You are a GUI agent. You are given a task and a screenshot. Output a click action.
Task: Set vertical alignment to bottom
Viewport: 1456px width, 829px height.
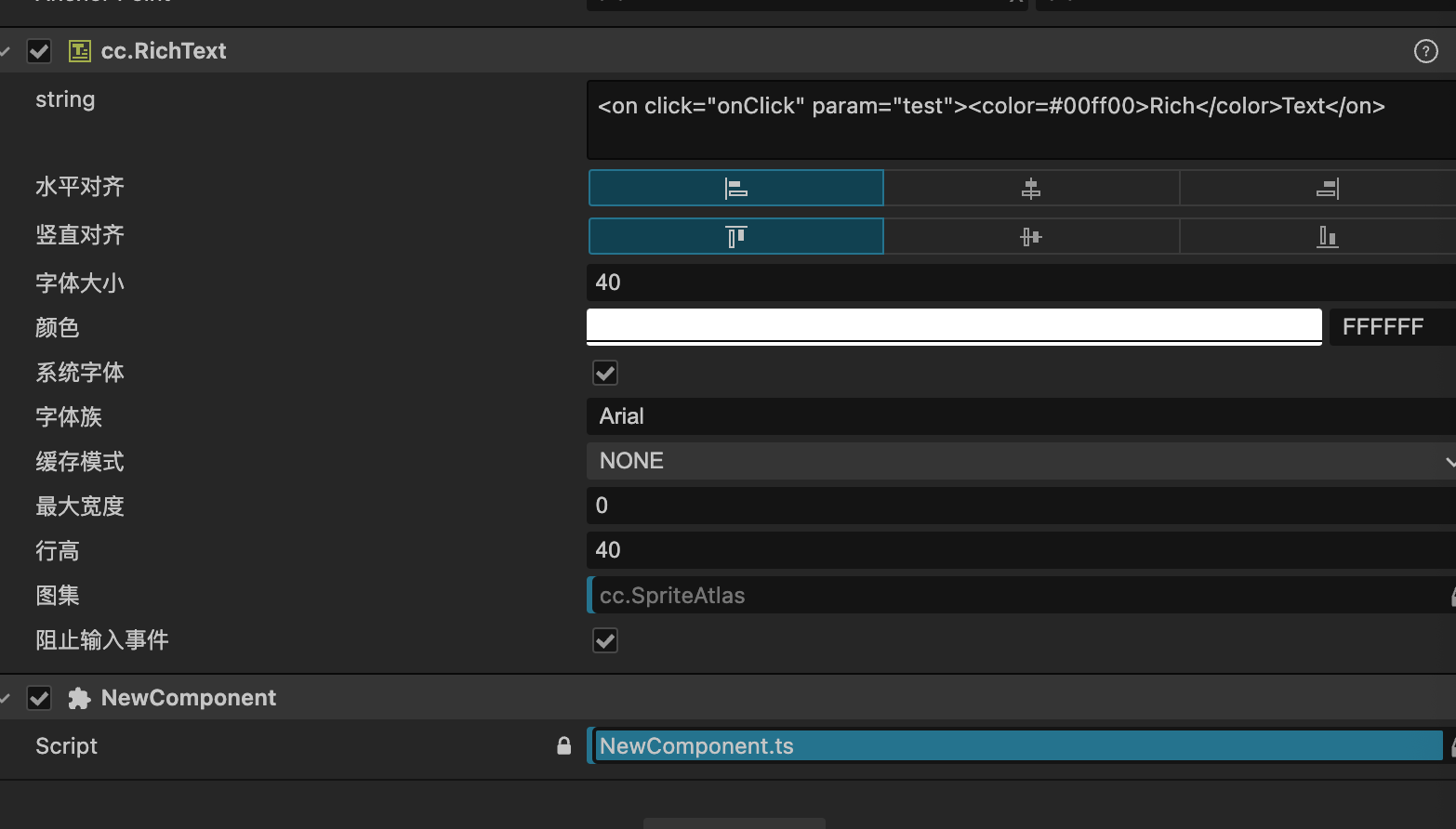pyautogui.click(x=1327, y=236)
